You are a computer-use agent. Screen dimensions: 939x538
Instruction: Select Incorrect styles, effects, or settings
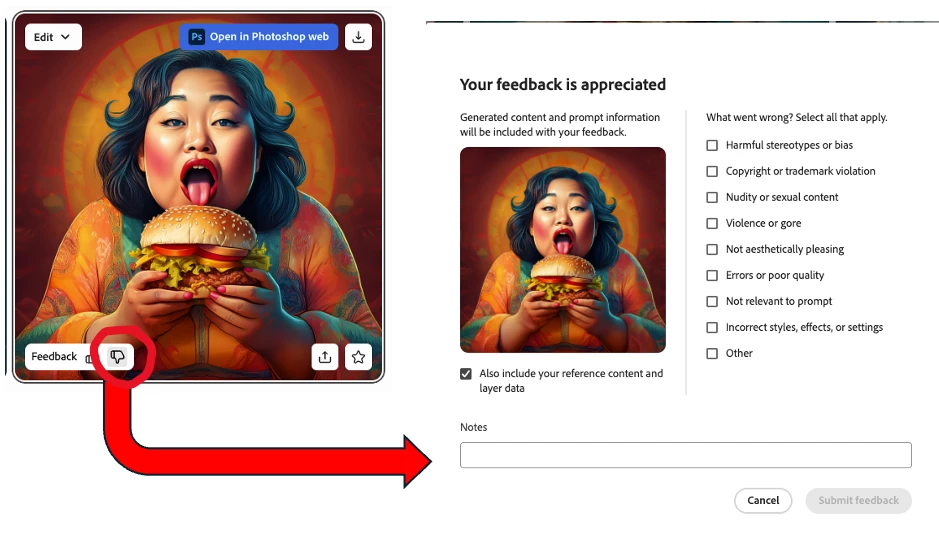[x=712, y=328]
